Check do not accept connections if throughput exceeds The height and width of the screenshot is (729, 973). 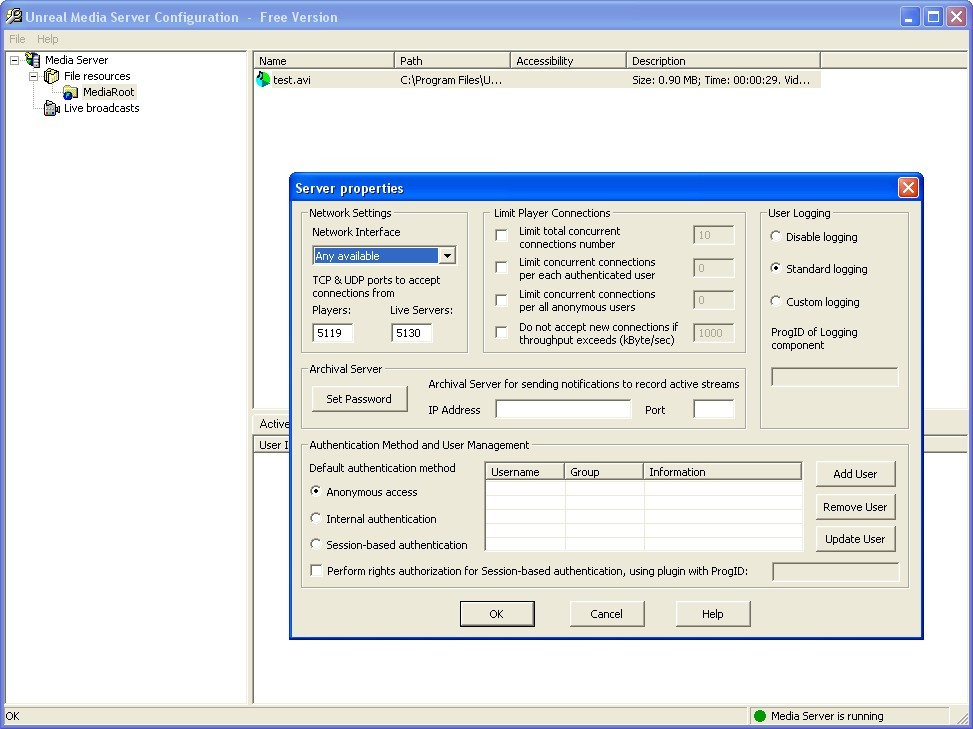501,332
